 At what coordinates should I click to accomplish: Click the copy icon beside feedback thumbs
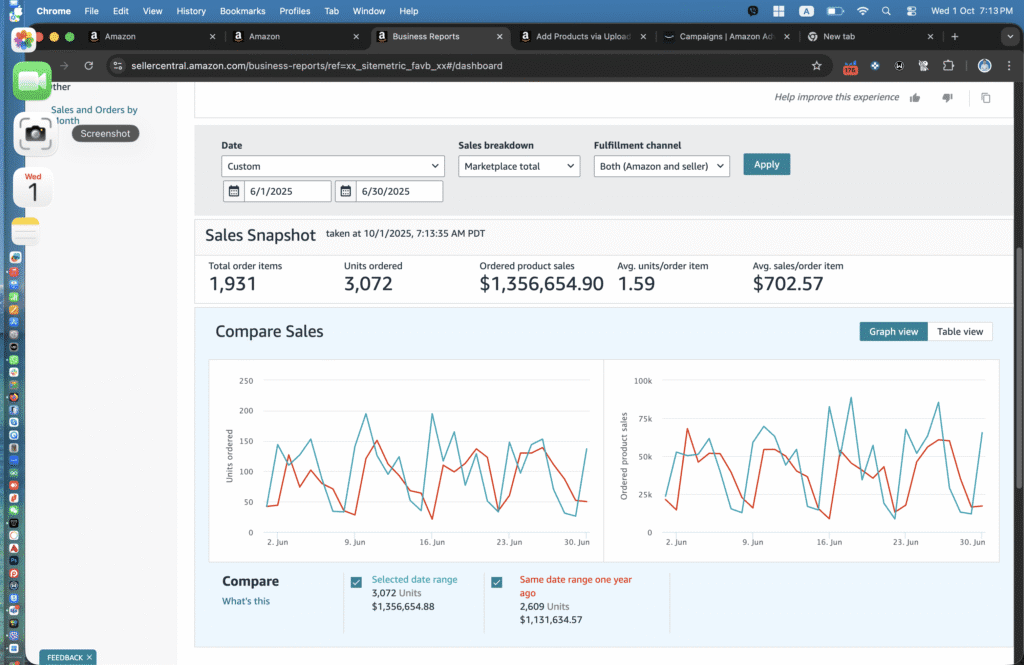(x=985, y=98)
